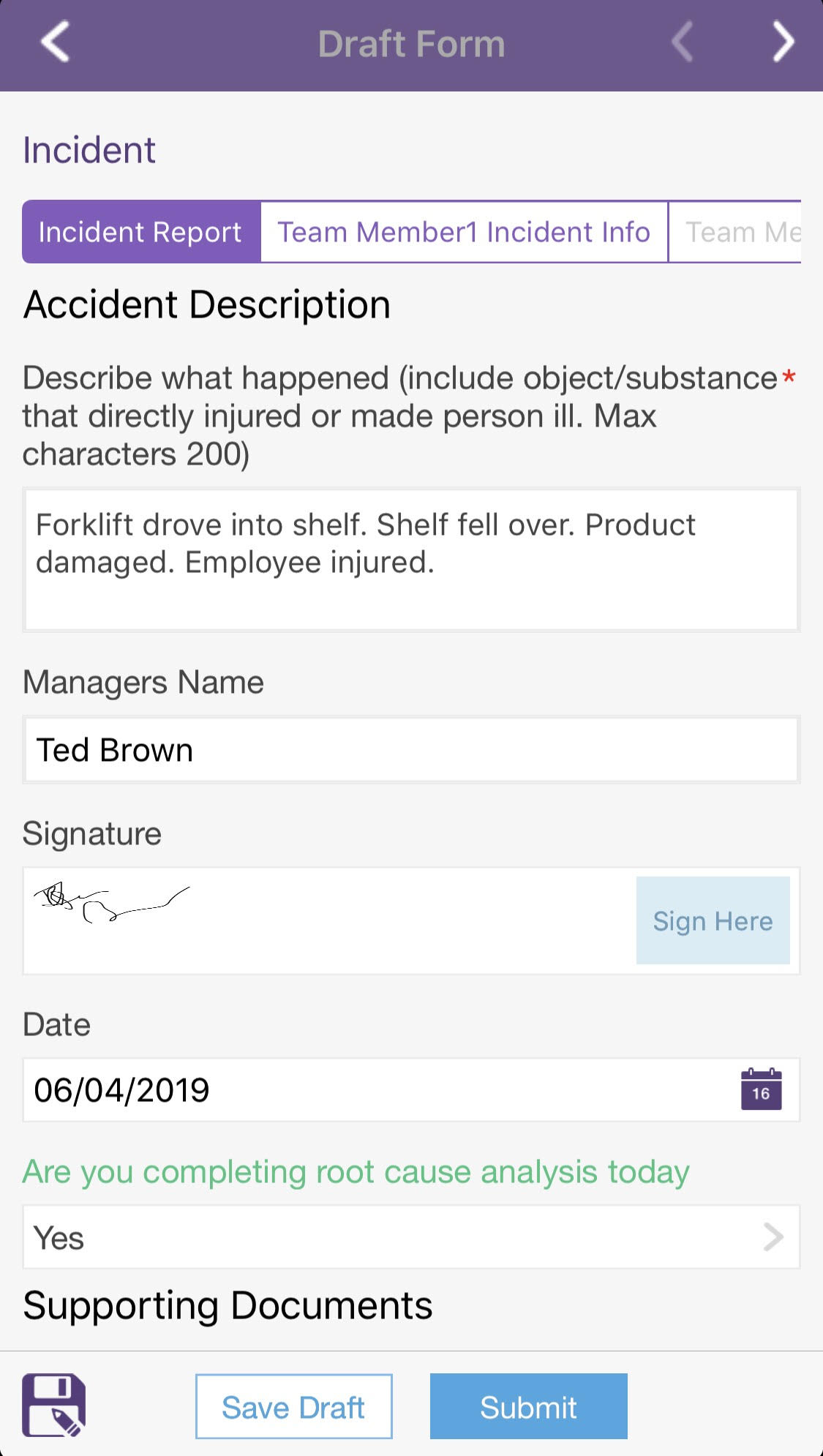Click the Draft Form header title

(x=411, y=44)
